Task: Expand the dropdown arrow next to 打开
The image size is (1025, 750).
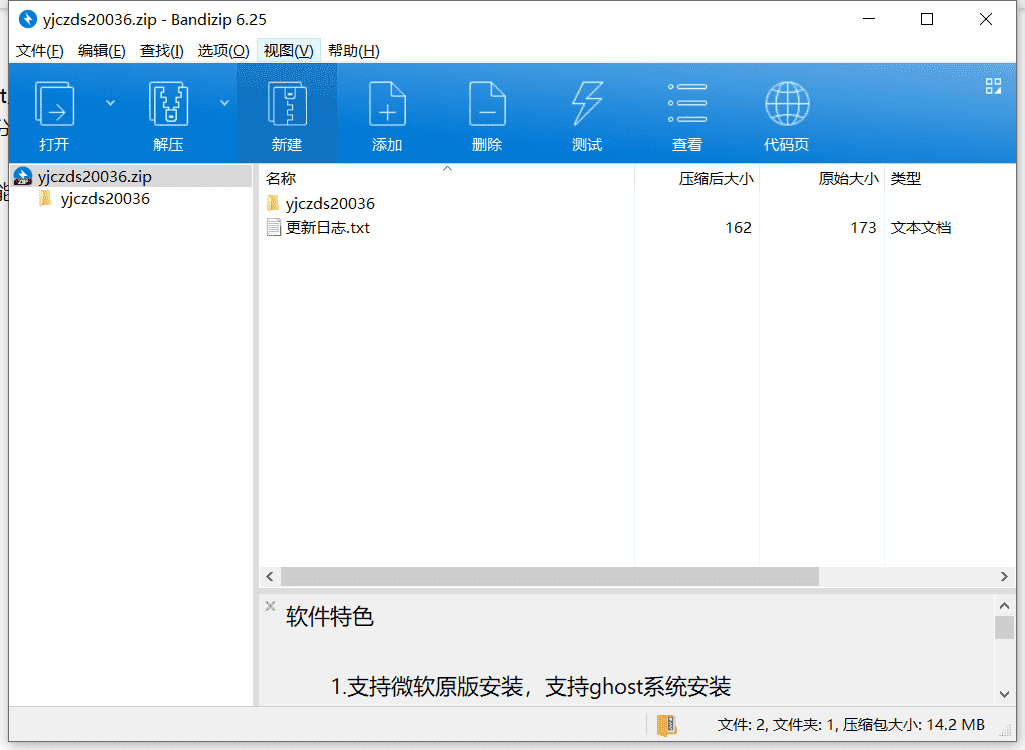Action: (110, 103)
